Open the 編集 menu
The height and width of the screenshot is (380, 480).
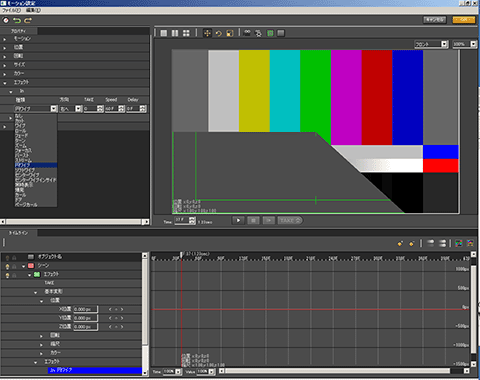pyautogui.click(x=33, y=10)
